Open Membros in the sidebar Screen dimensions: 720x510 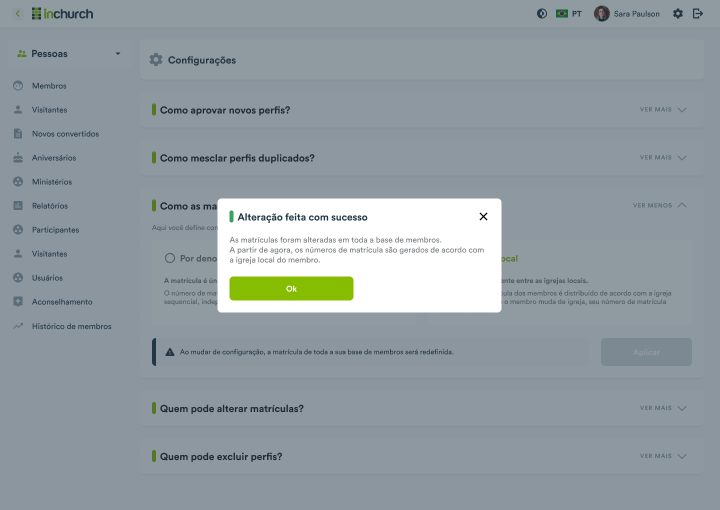click(x=49, y=86)
